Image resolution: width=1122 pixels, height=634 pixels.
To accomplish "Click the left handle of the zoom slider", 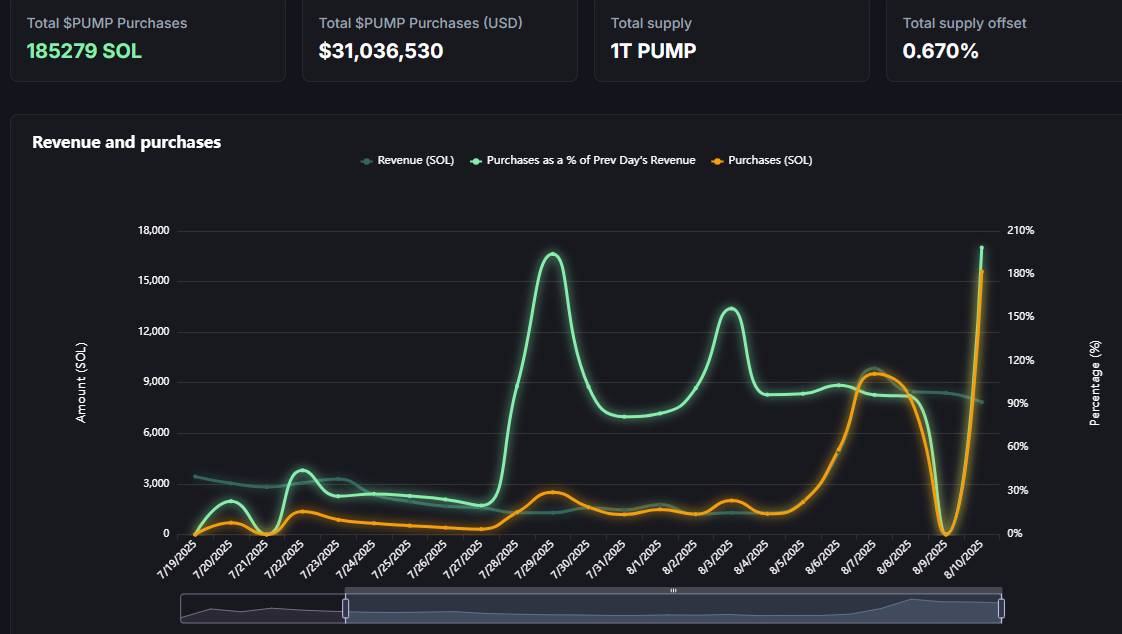I will tap(346, 608).
